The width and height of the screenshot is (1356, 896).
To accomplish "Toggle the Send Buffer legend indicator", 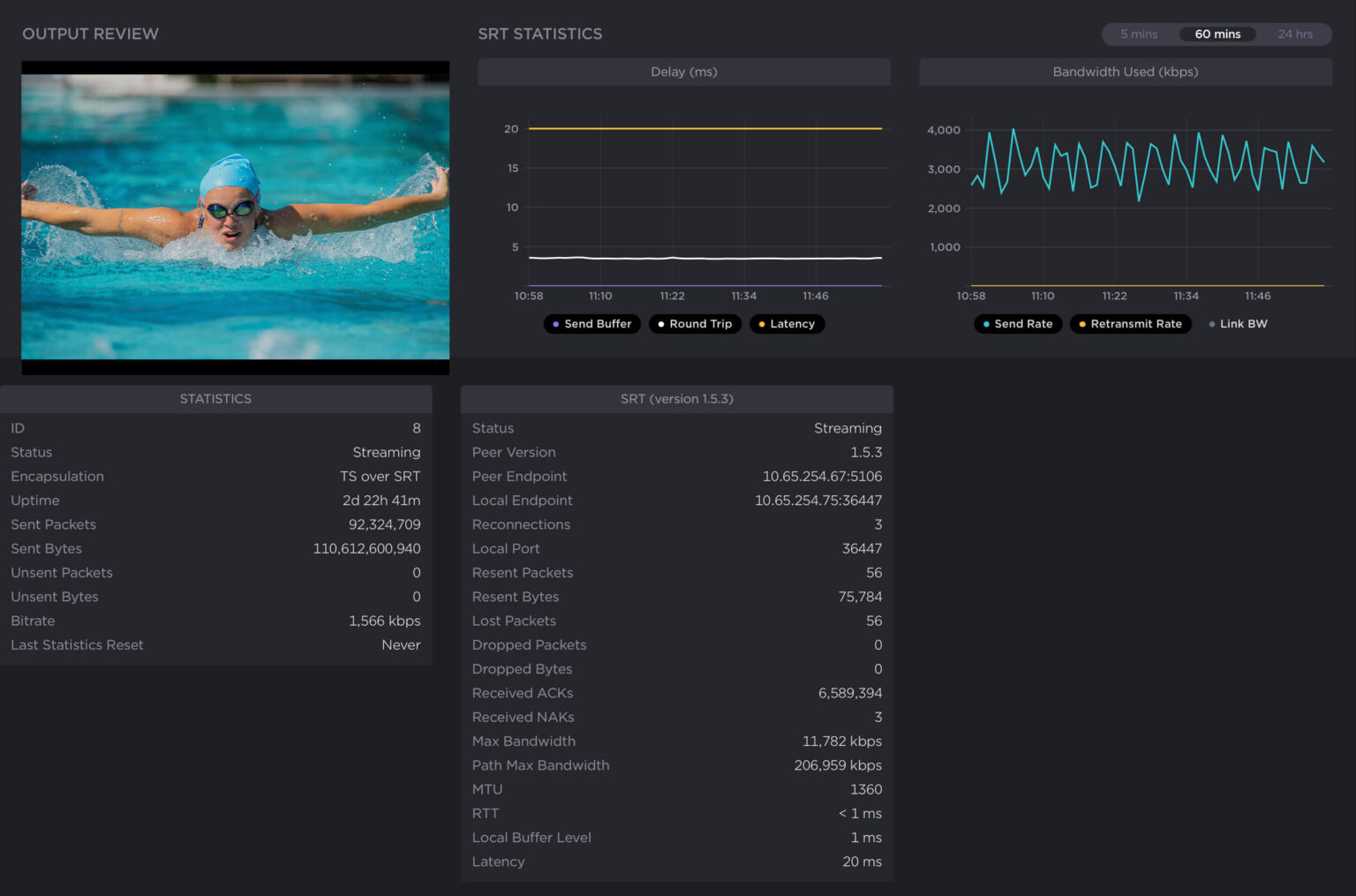I will coord(591,324).
